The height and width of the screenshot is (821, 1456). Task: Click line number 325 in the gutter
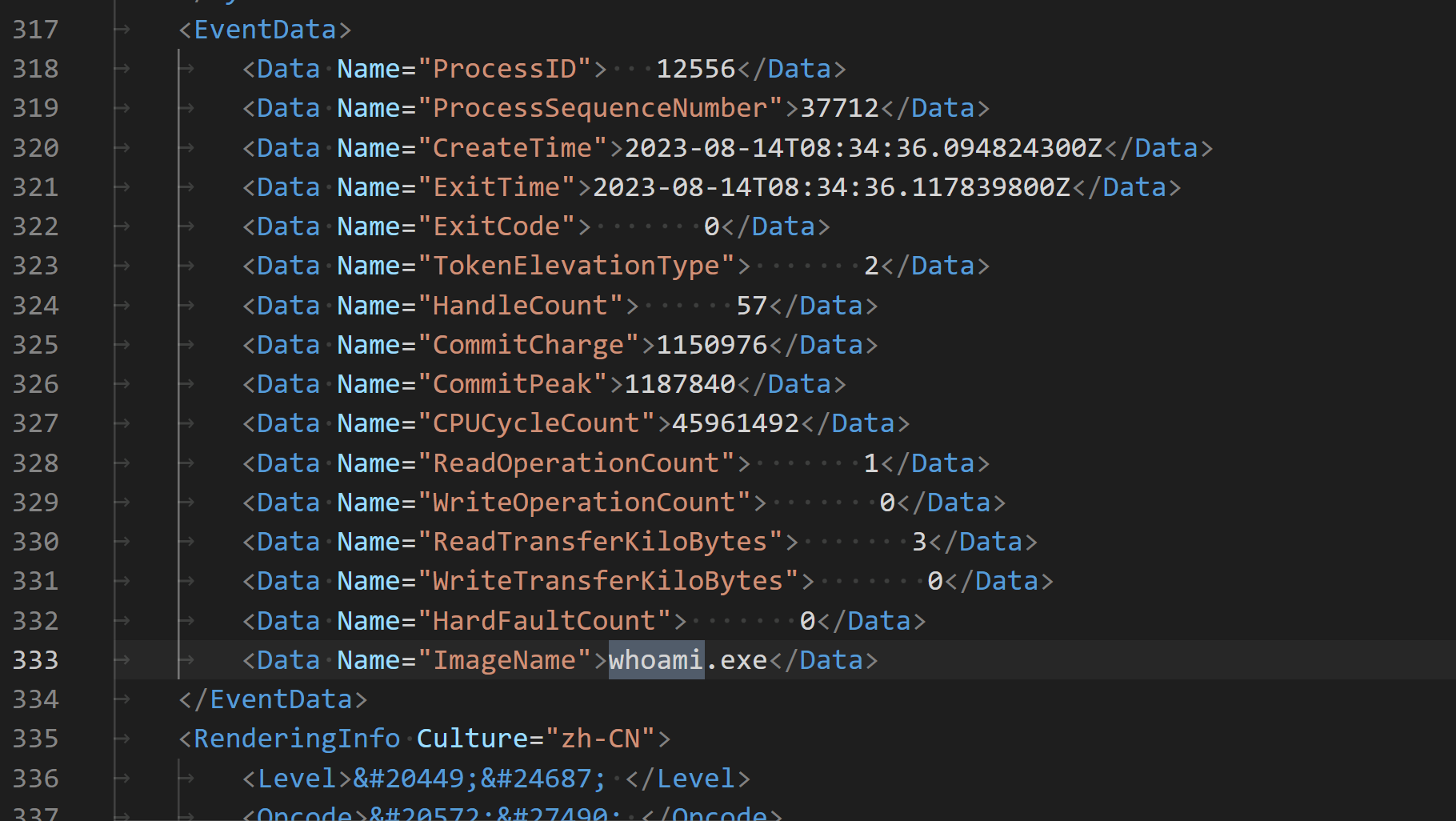click(x=35, y=345)
